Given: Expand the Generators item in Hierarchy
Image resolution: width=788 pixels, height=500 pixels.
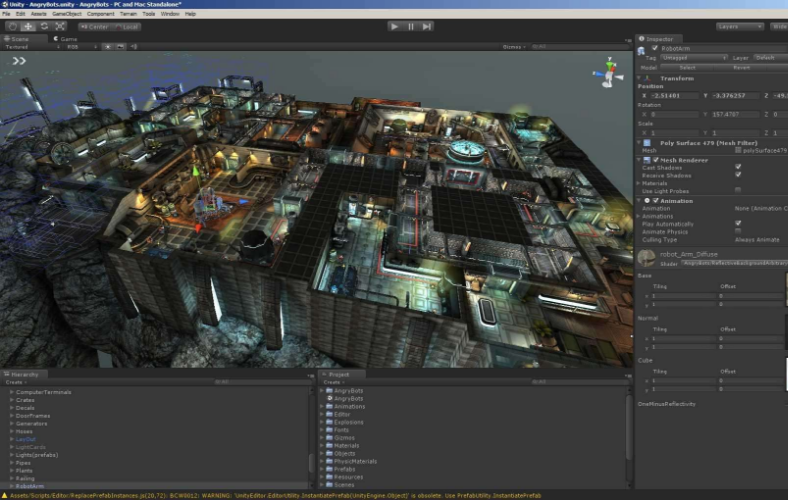Looking at the screenshot, I should (x=11, y=423).
